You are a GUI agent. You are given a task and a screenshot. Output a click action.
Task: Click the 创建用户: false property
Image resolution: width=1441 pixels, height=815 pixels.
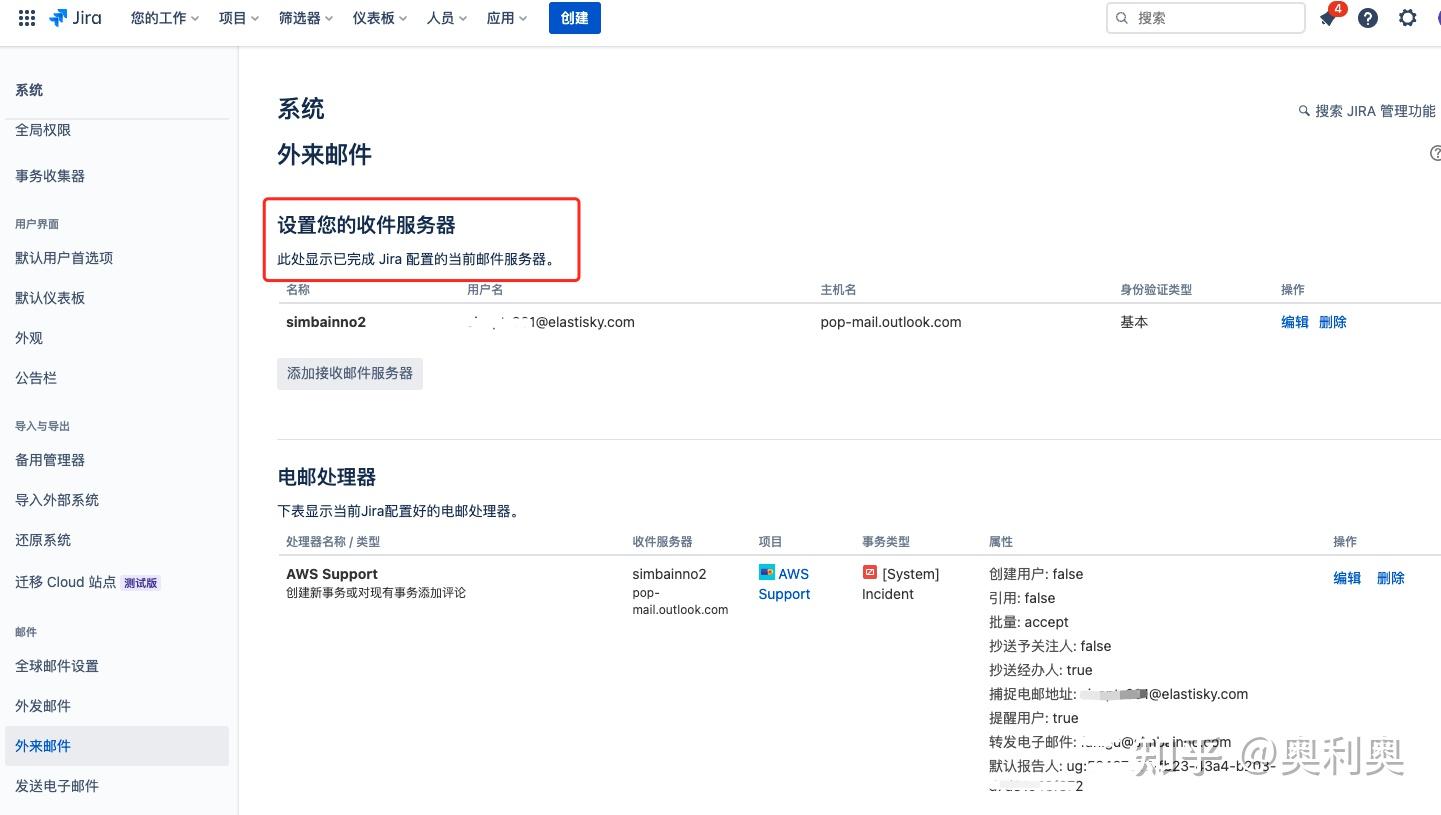tap(1036, 574)
